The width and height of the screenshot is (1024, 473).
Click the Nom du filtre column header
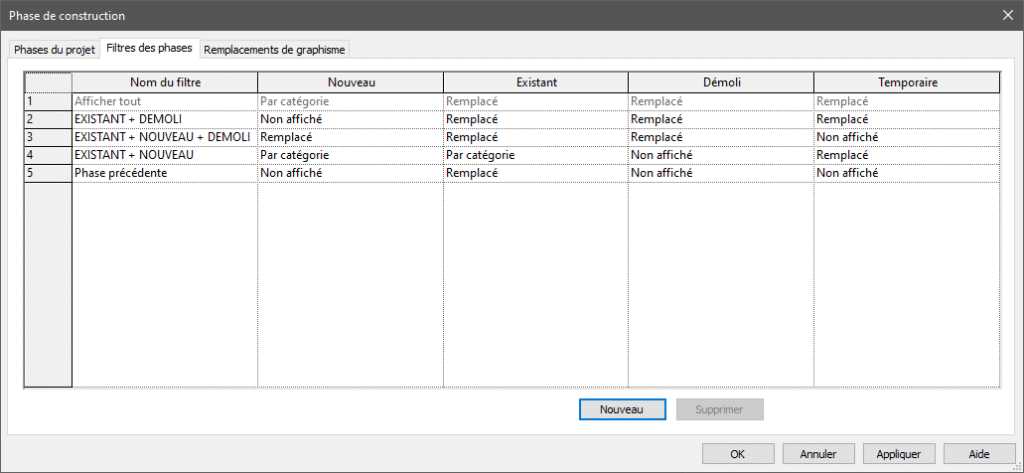[164, 82]
